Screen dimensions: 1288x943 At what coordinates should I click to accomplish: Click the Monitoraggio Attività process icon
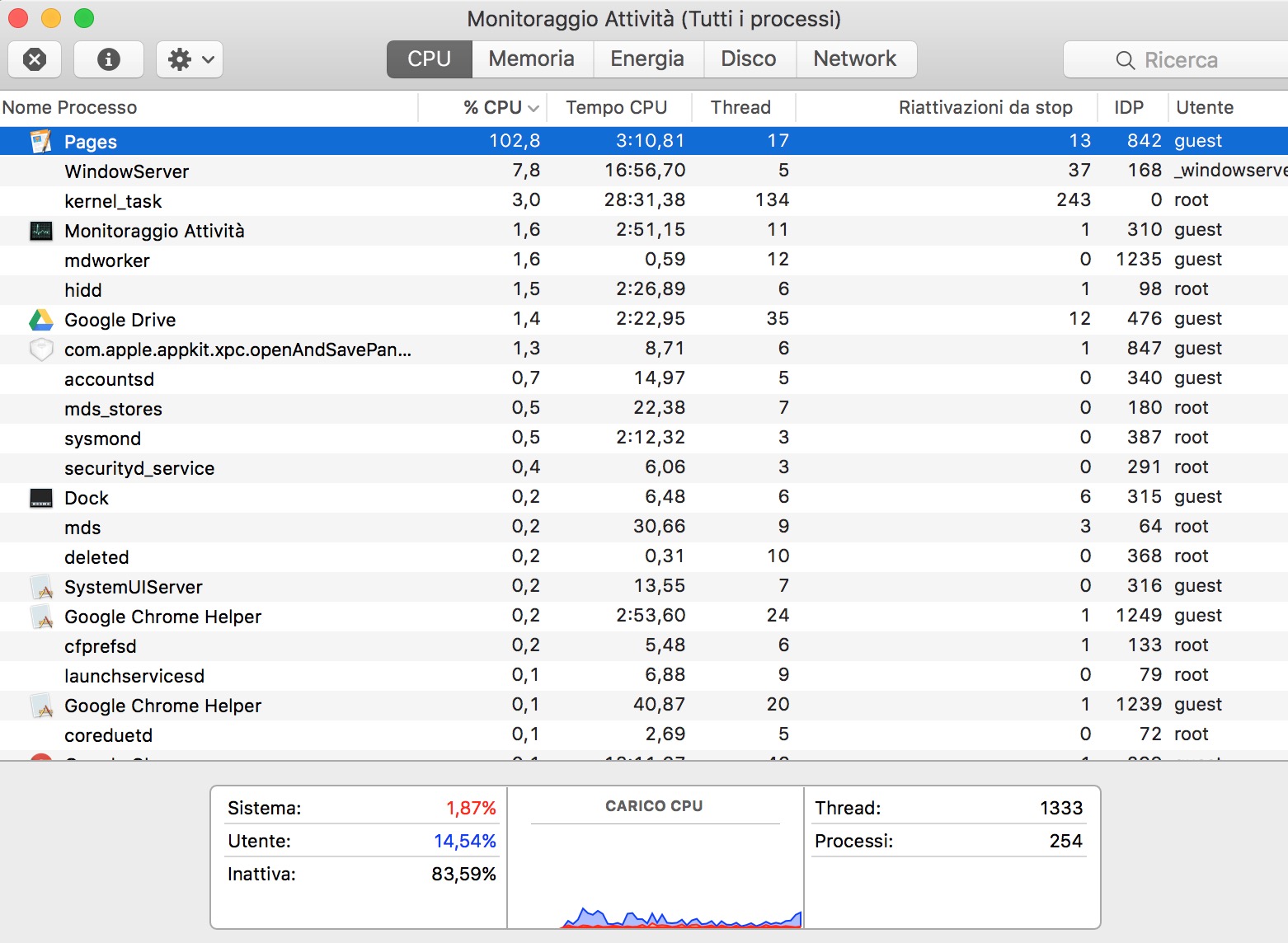(40, 230)
